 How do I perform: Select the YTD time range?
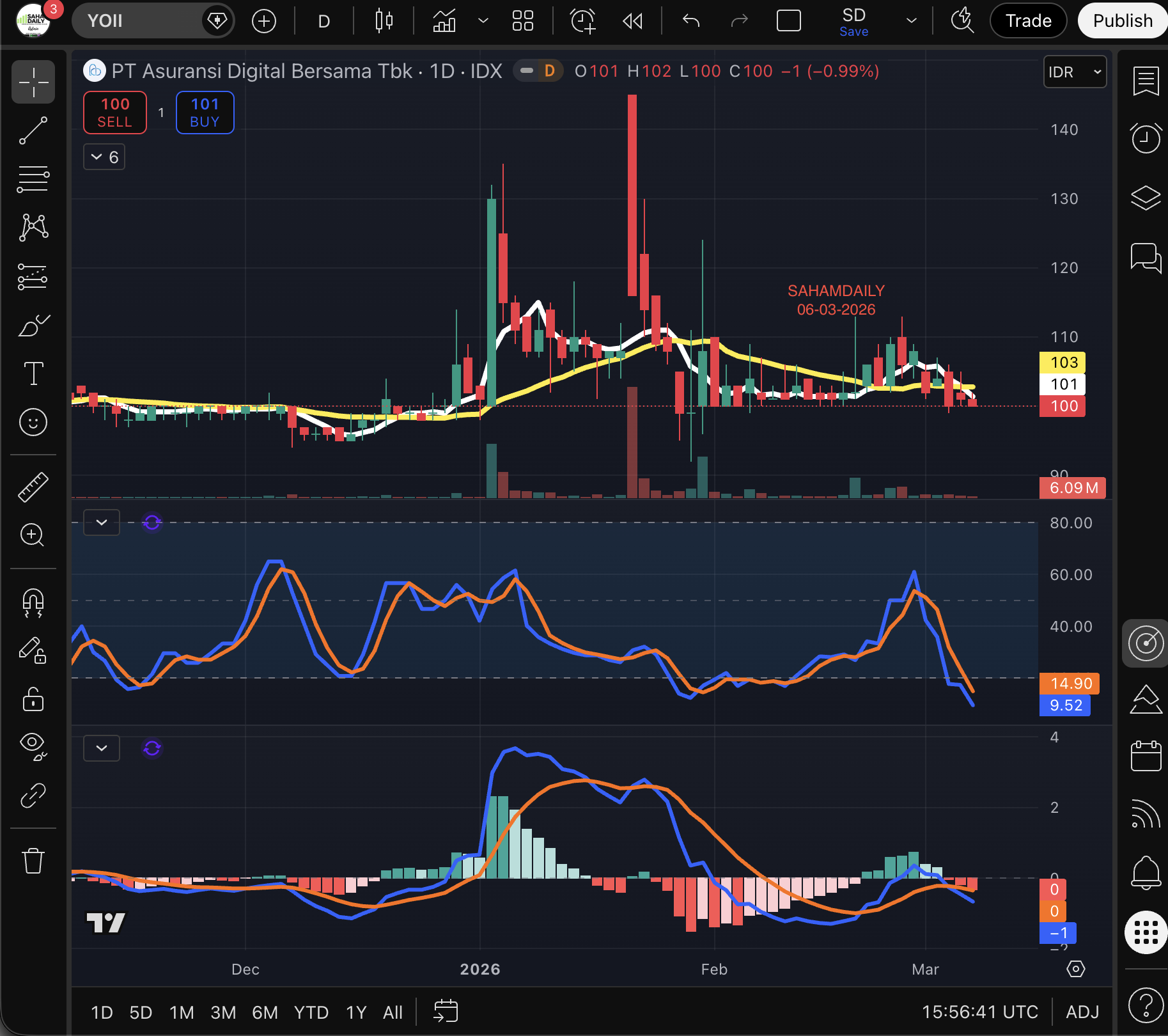tap(311, 1012)
